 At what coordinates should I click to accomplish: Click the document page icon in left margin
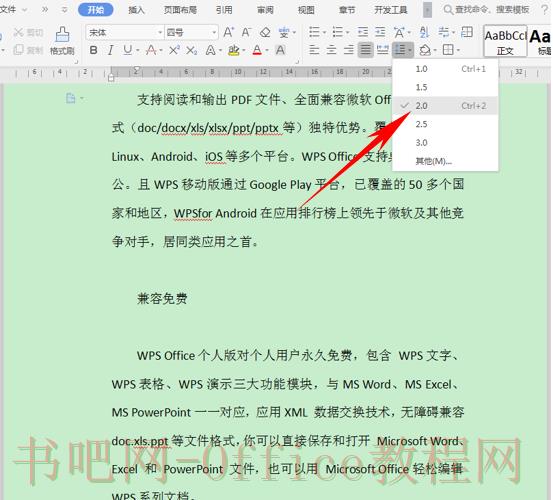(71, 98)
